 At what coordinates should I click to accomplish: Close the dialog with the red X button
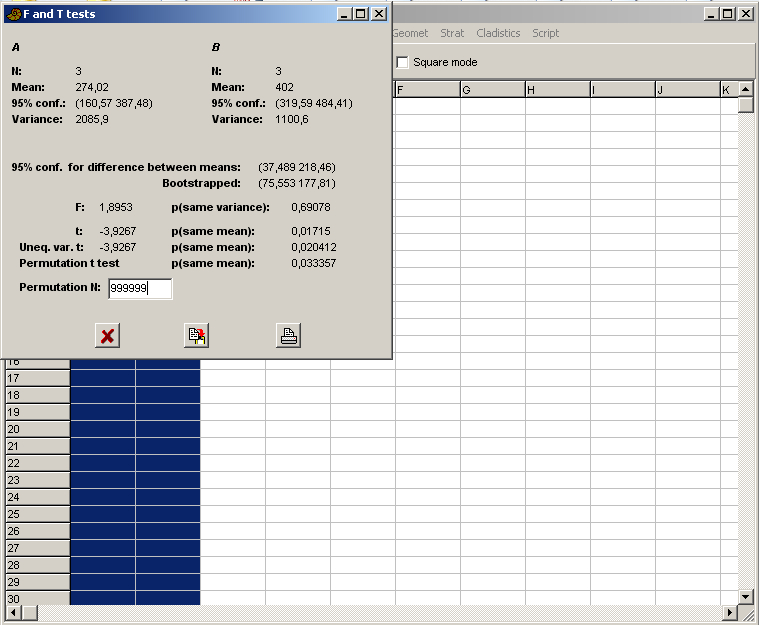108,336
